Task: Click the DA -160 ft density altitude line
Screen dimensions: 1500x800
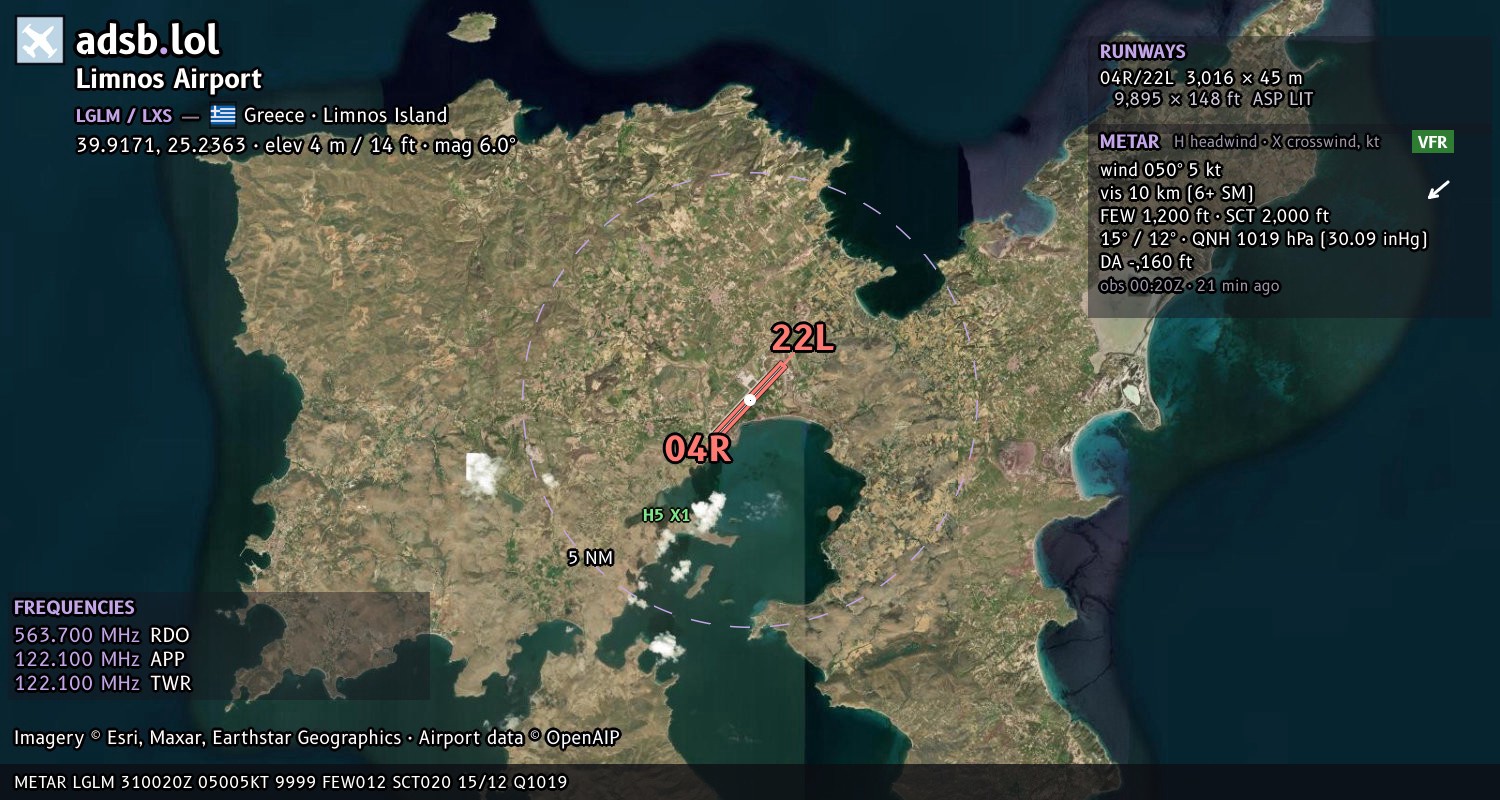Action: [x=1146, y=262]
